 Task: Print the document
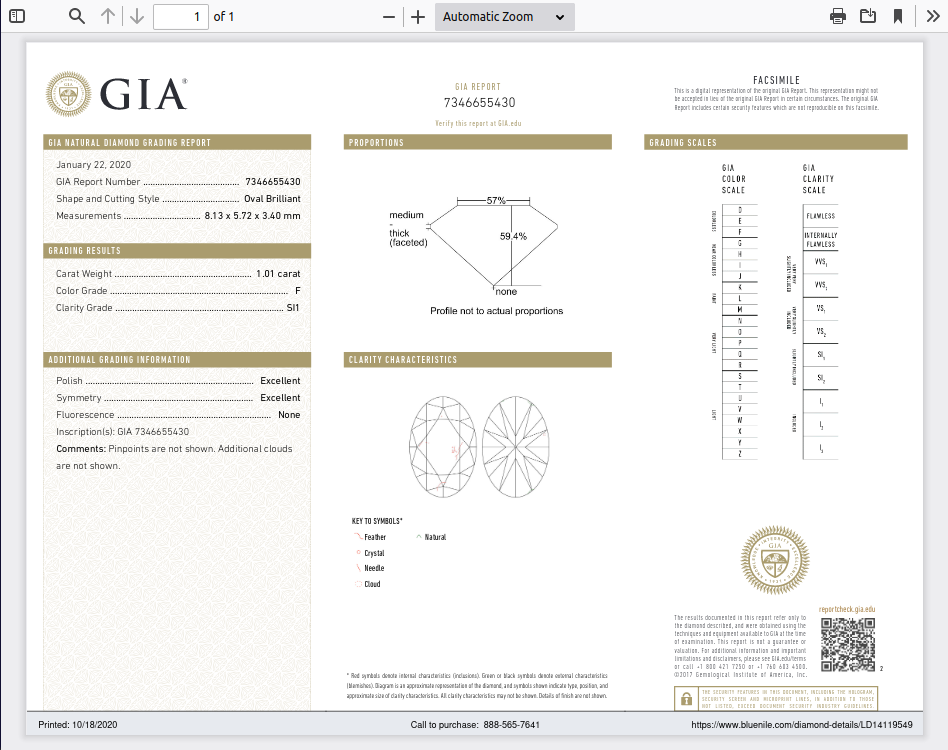[838, 16]
